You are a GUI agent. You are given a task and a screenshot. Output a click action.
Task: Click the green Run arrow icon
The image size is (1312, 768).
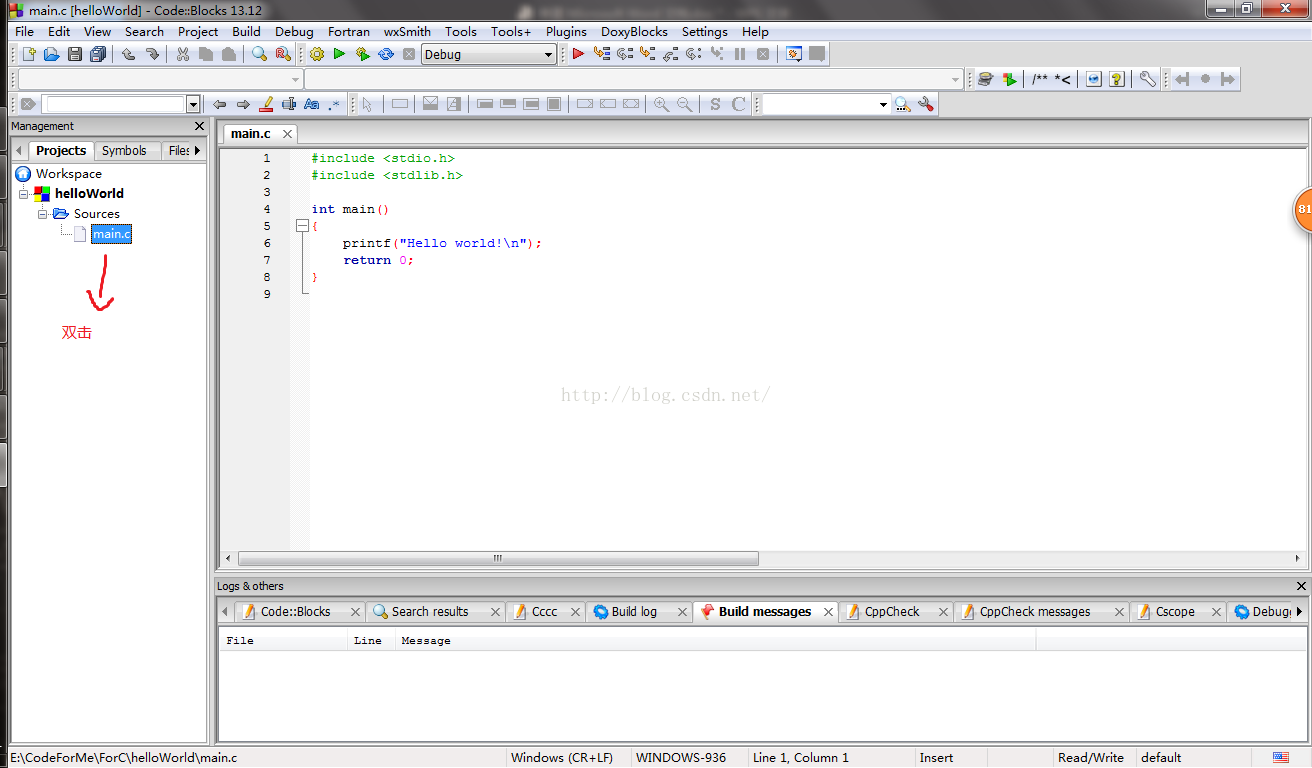(339, 54)
